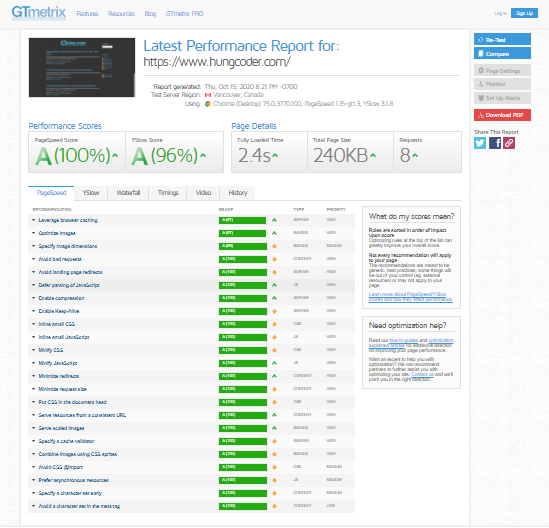Expand Avoid a character set in meta tag
The height and width of the screenshot is (528, 549).
(192, 506)
